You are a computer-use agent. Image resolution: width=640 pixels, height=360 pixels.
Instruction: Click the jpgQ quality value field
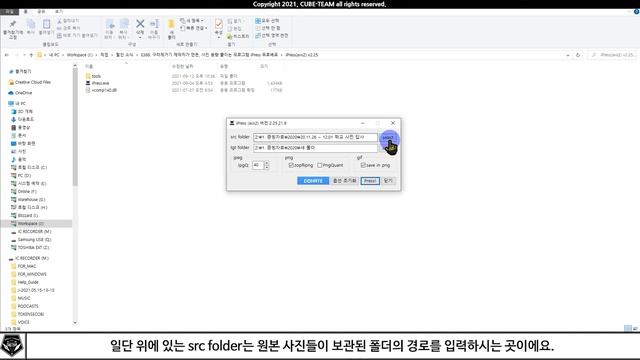point(258,165)
